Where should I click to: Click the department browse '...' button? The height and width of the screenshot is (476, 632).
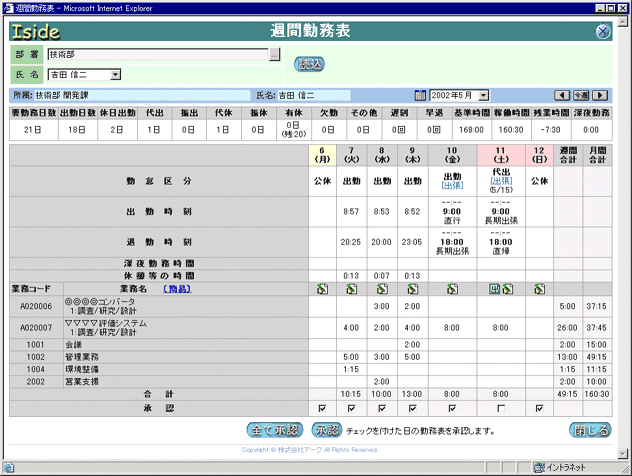tap(274, 54)
